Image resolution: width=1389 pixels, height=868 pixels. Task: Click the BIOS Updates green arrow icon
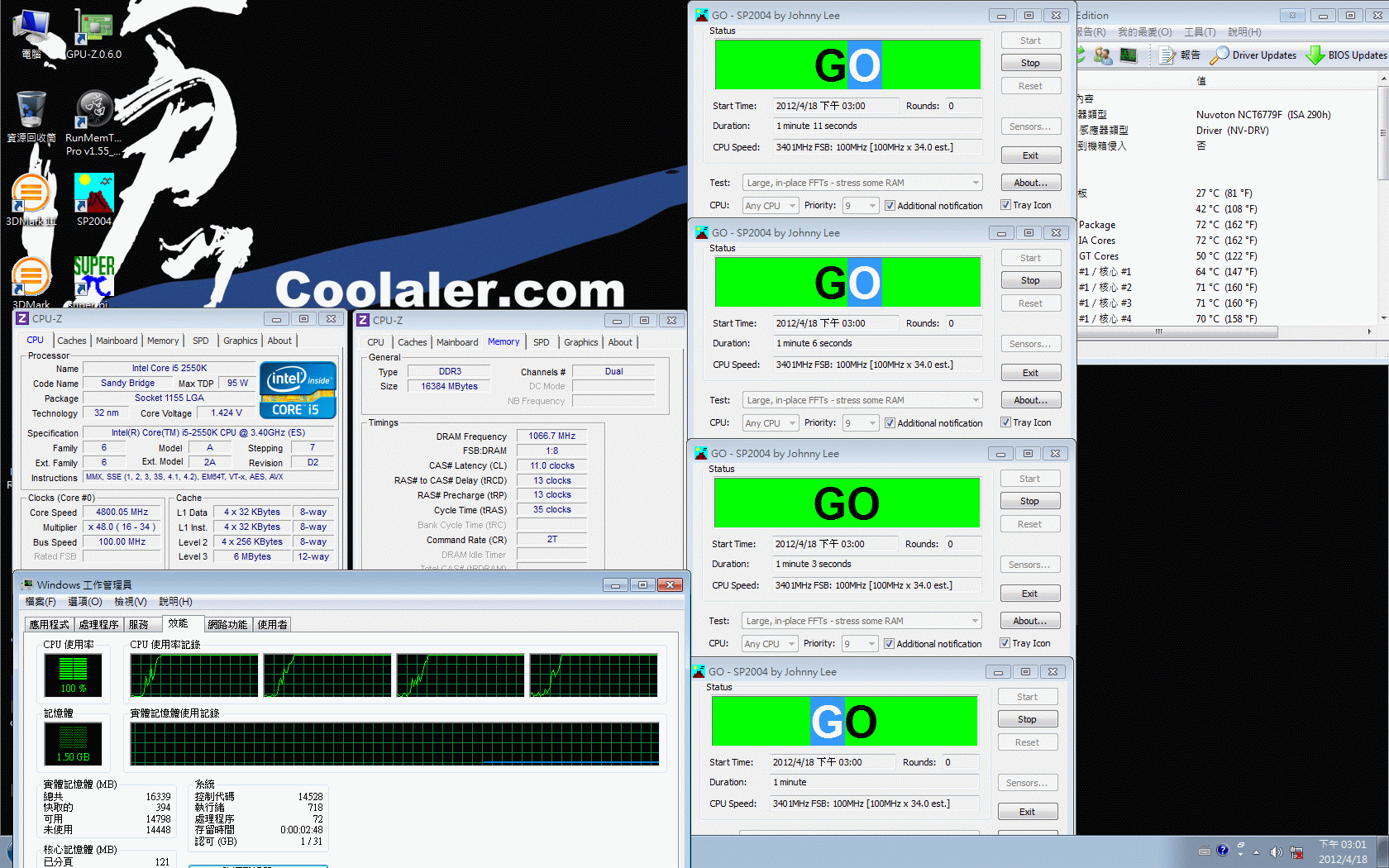(x=1315, y=55)
